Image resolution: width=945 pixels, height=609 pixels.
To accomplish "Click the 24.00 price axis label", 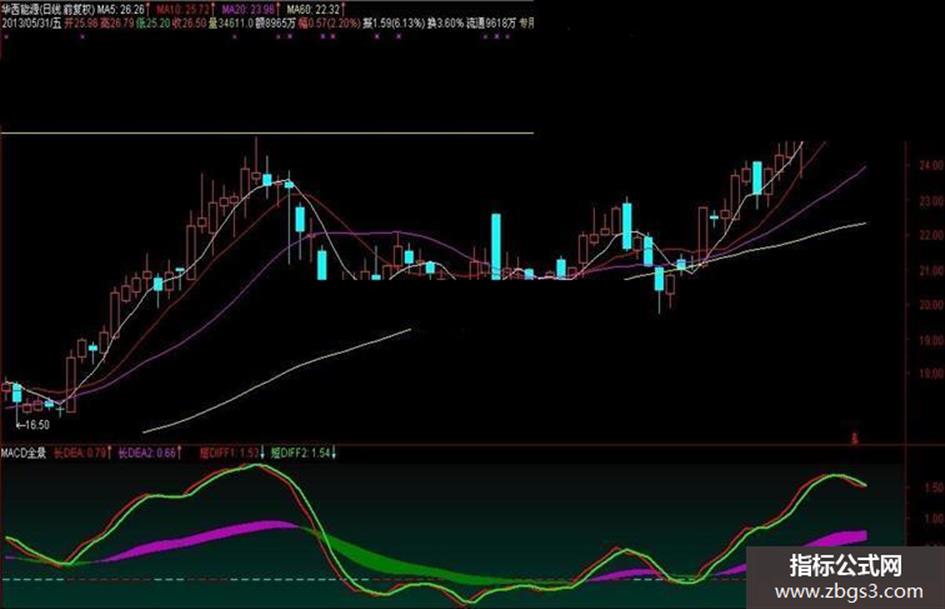I will click(931, 165).
